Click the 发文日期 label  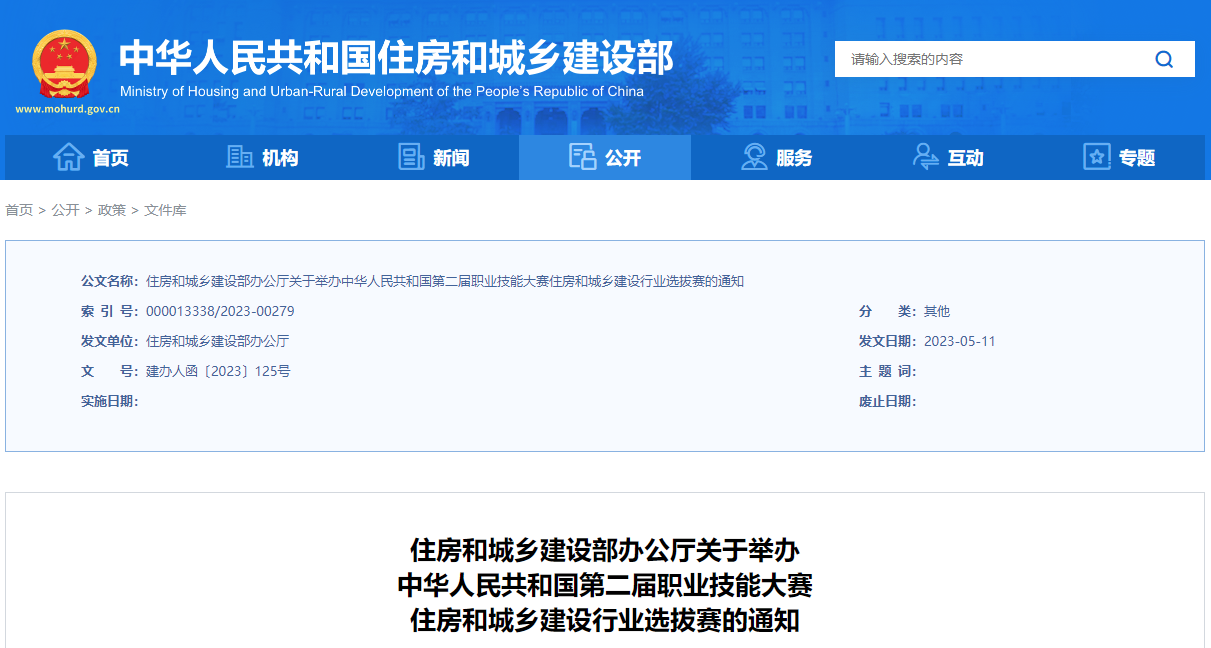coord(888,341)
